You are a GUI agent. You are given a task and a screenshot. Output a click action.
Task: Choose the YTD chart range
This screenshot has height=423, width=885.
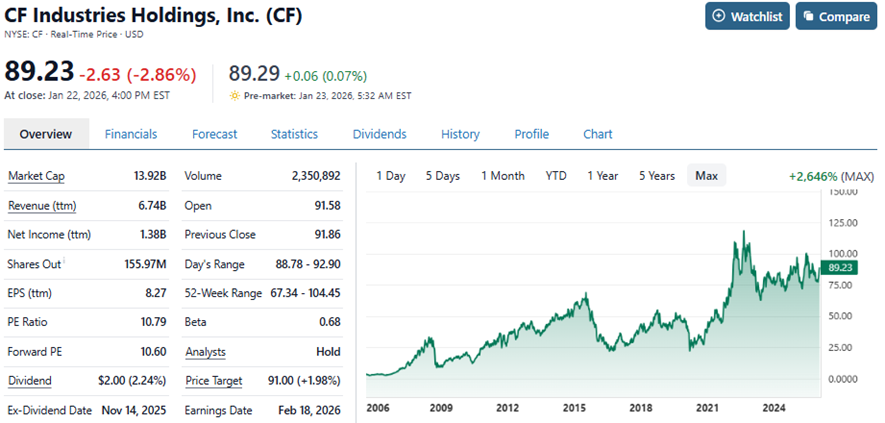click(x=556, y=176)
